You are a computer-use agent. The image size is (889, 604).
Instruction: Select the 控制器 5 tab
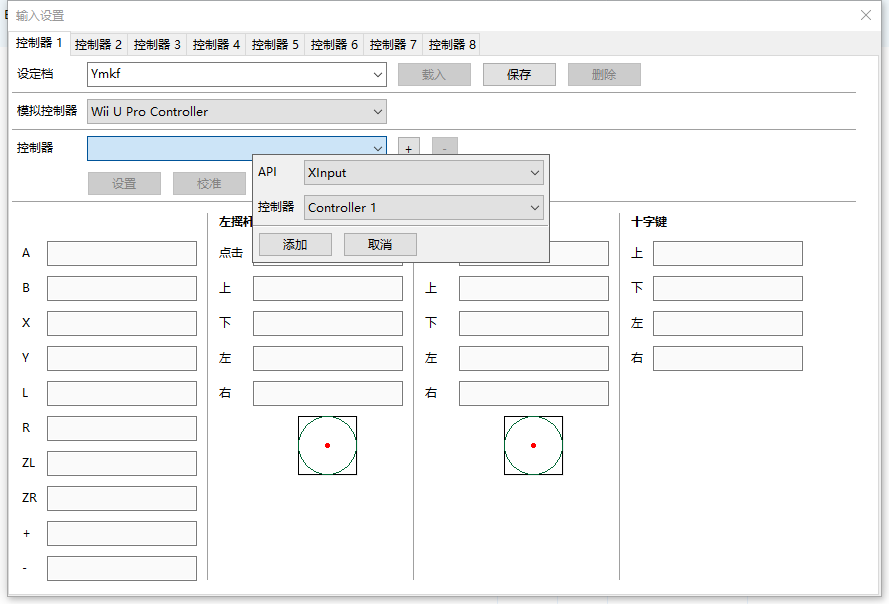pos(275,44)
